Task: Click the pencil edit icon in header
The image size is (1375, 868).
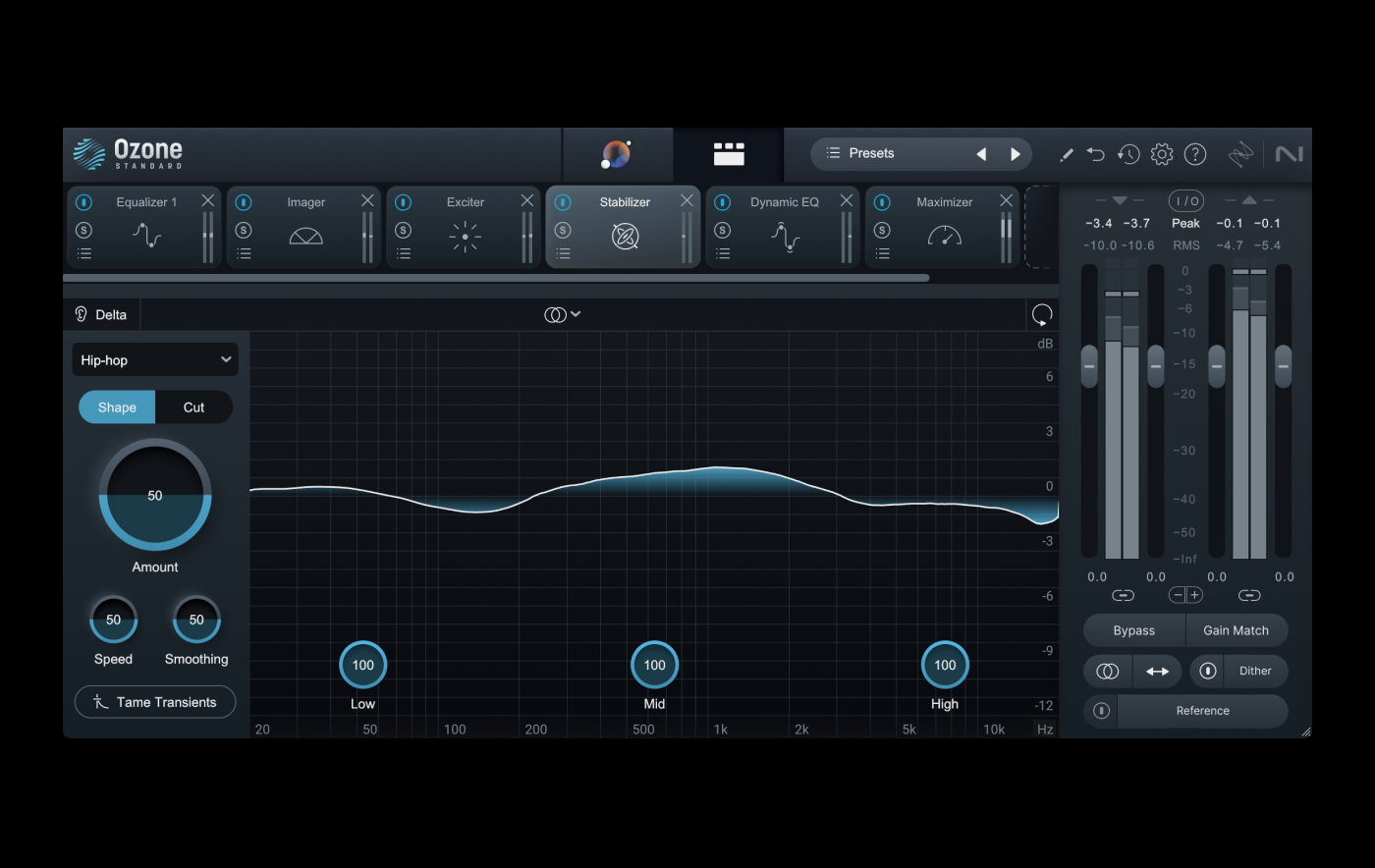Action: (x=1067, y=154)
